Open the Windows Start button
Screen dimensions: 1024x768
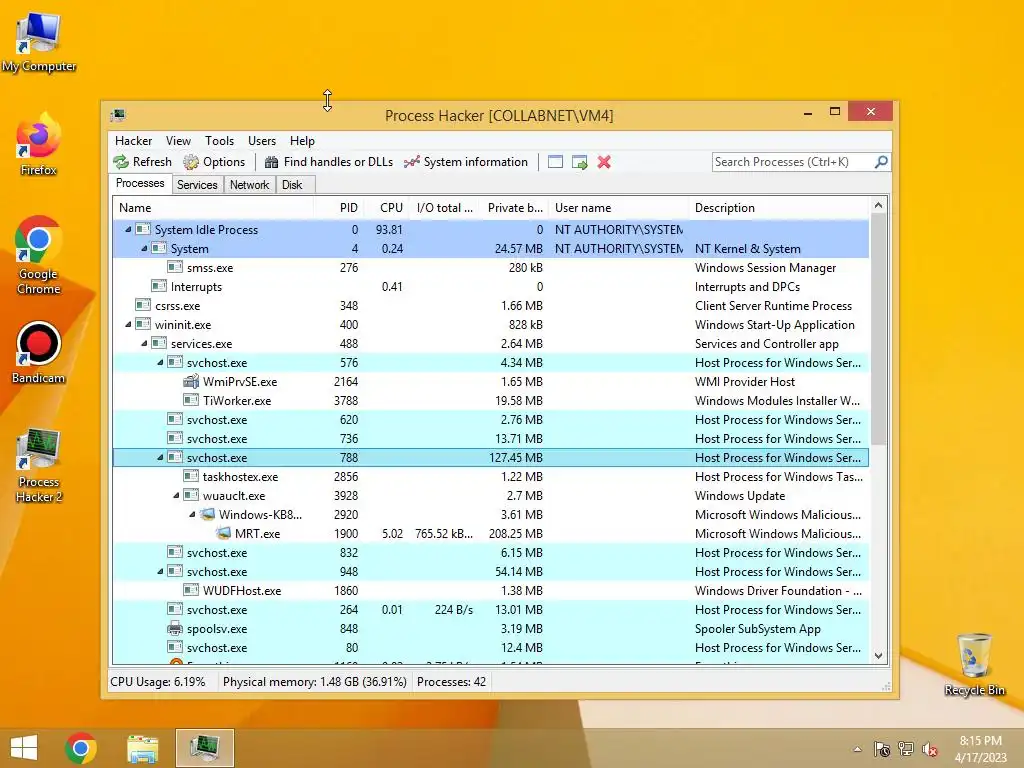(24, 748)
